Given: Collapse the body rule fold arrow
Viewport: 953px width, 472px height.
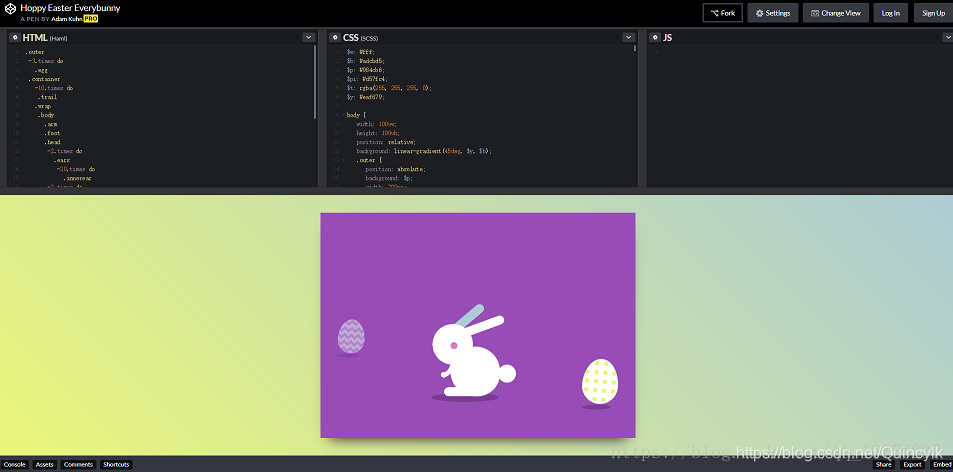Looking at the screenshot, I should coord(343,115).
